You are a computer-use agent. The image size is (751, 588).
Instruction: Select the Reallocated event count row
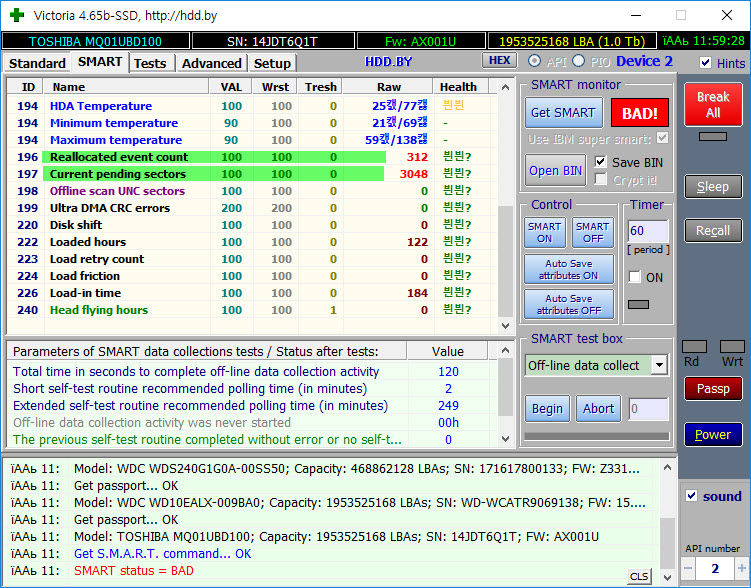[x=251, y=157]
